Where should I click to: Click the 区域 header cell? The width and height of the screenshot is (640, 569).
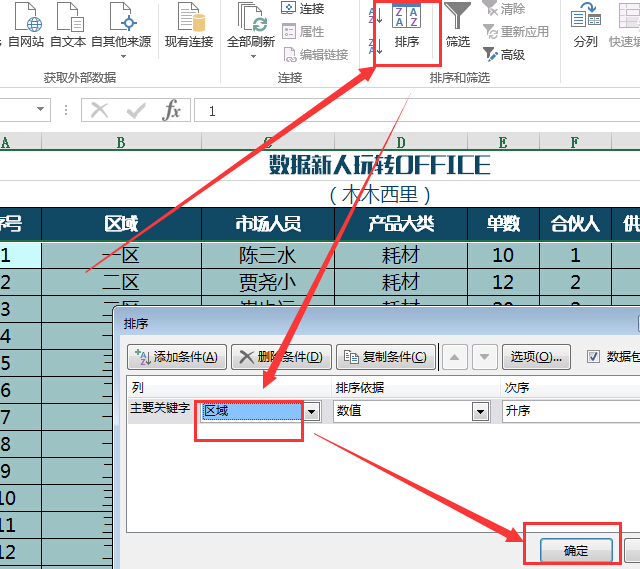(x=121, y=224)
